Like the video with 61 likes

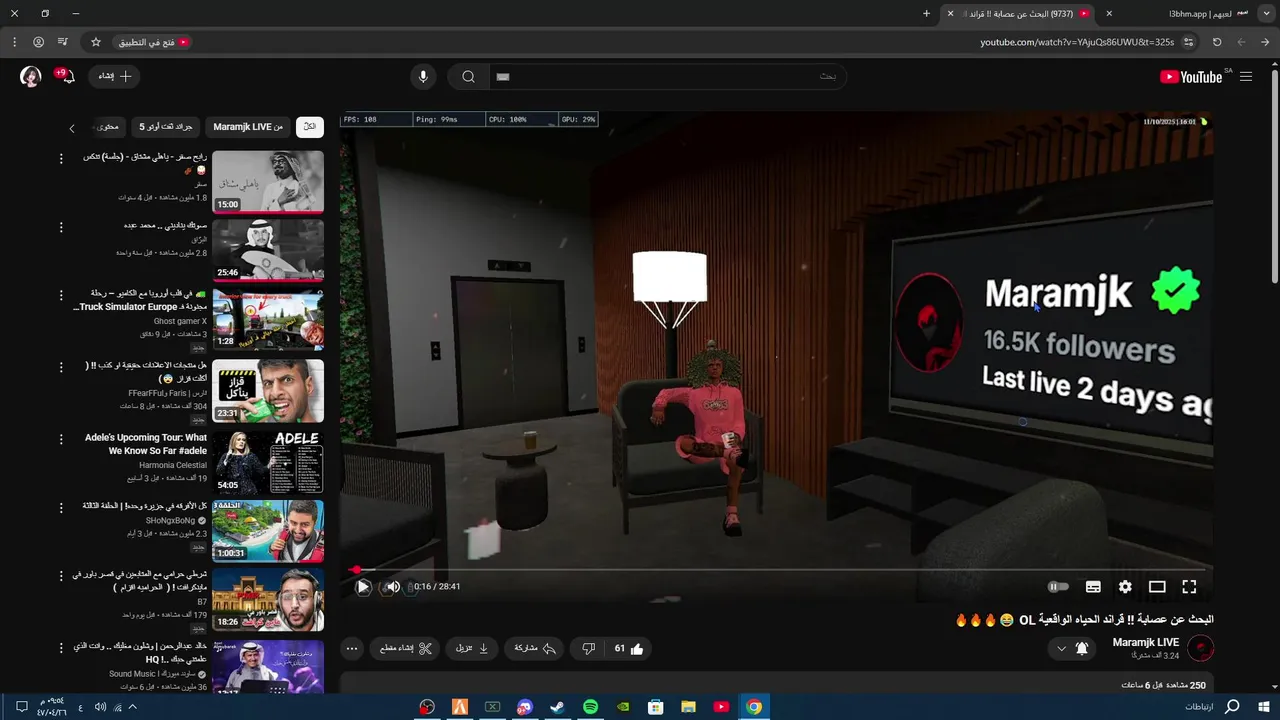click(629, 648)
